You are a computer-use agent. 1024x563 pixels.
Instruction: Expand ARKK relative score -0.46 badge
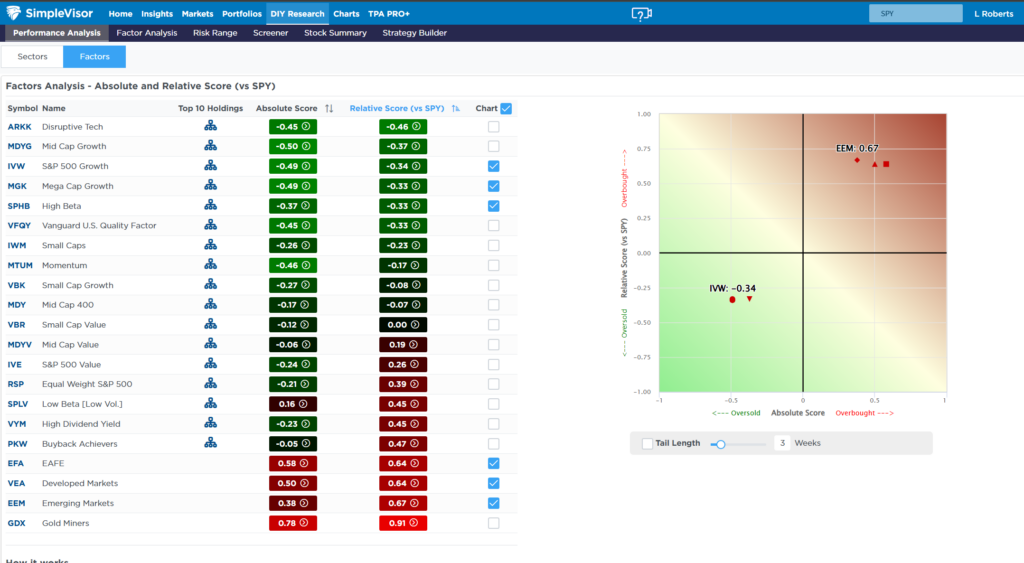(403, 127)
